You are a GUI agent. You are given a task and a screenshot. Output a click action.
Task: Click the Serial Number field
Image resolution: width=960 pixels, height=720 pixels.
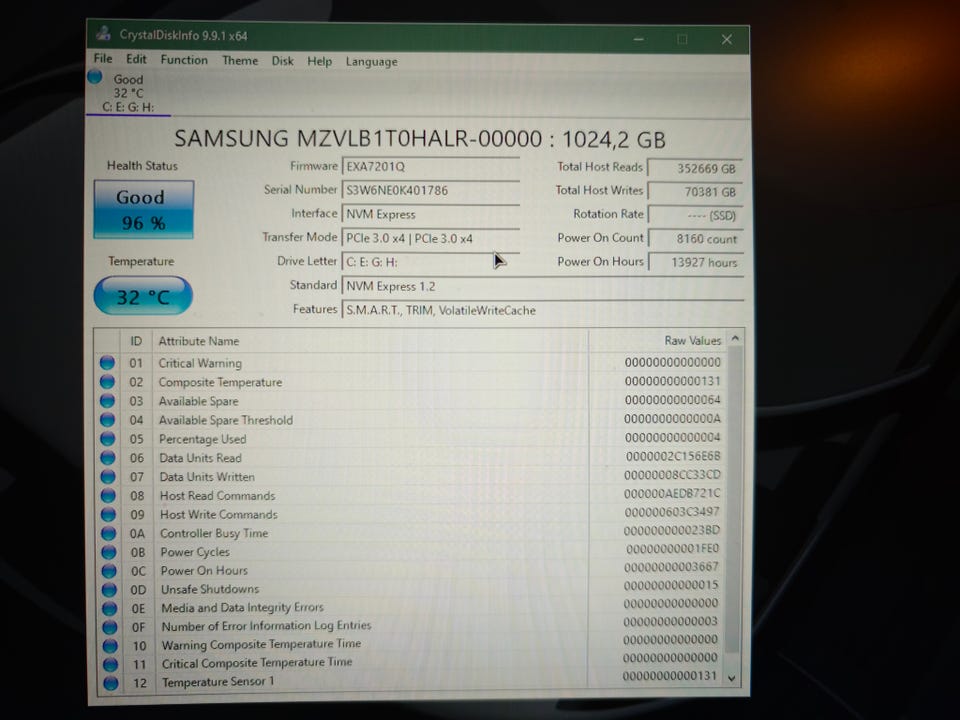pos(430,190)
